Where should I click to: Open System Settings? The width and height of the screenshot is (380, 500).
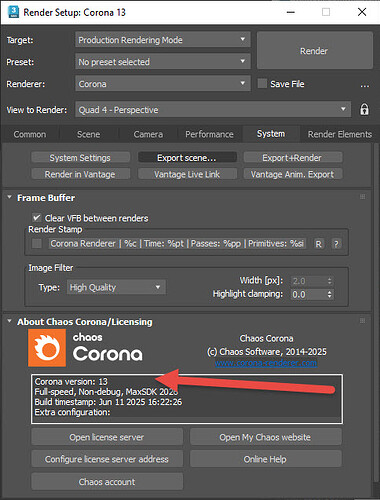click(x=80, y=158)
